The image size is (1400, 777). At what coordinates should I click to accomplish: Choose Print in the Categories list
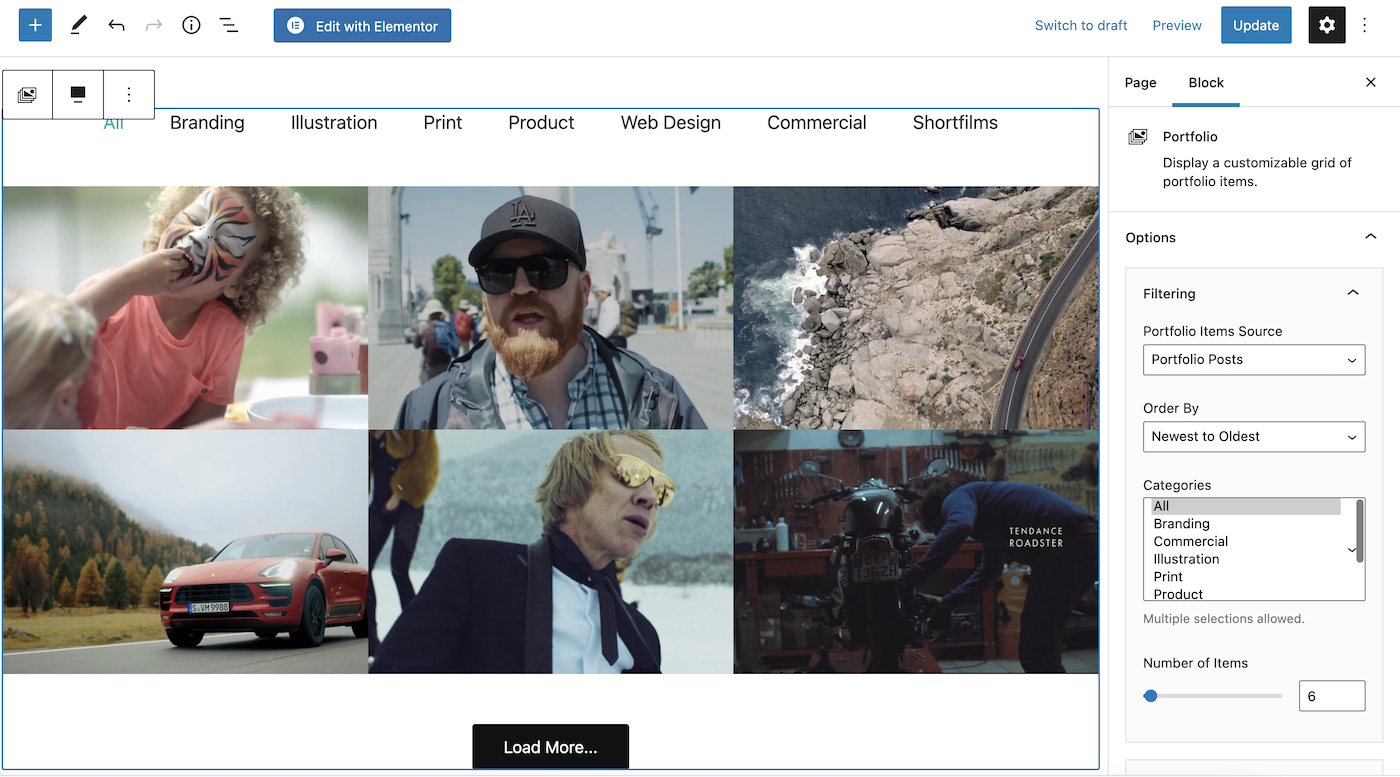click(x=1246, y=577)
